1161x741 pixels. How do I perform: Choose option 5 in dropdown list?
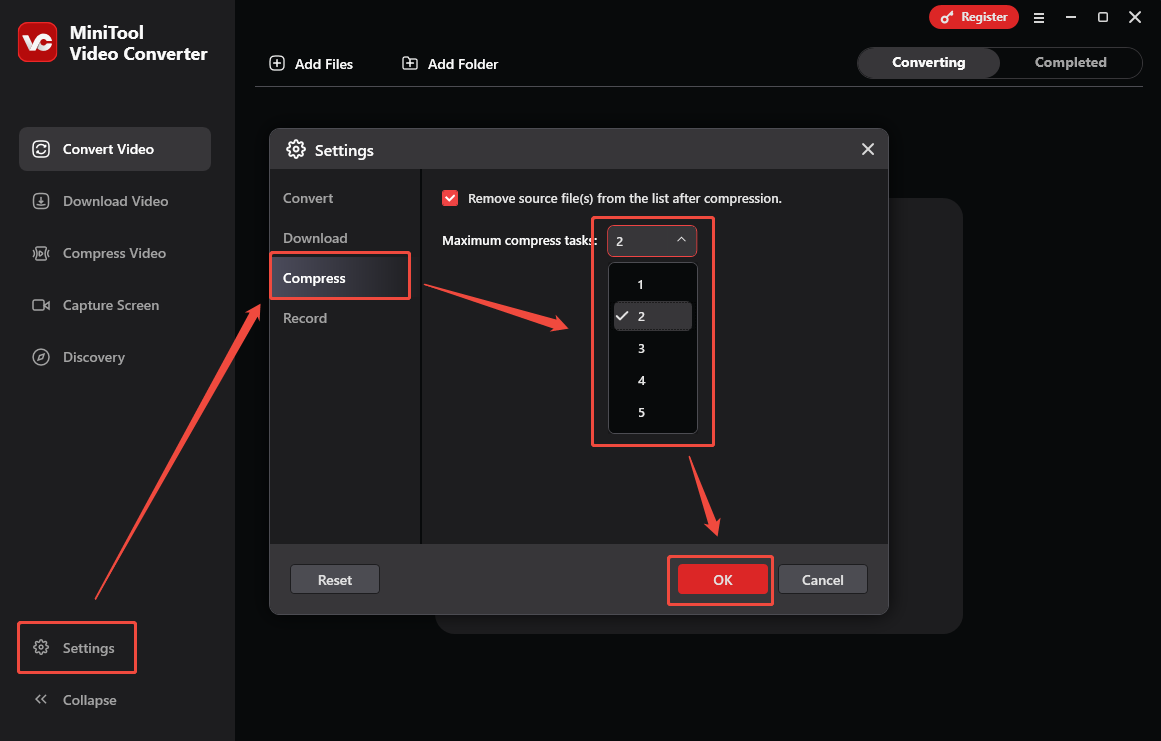pyautogui.click(x=652, y=412)
